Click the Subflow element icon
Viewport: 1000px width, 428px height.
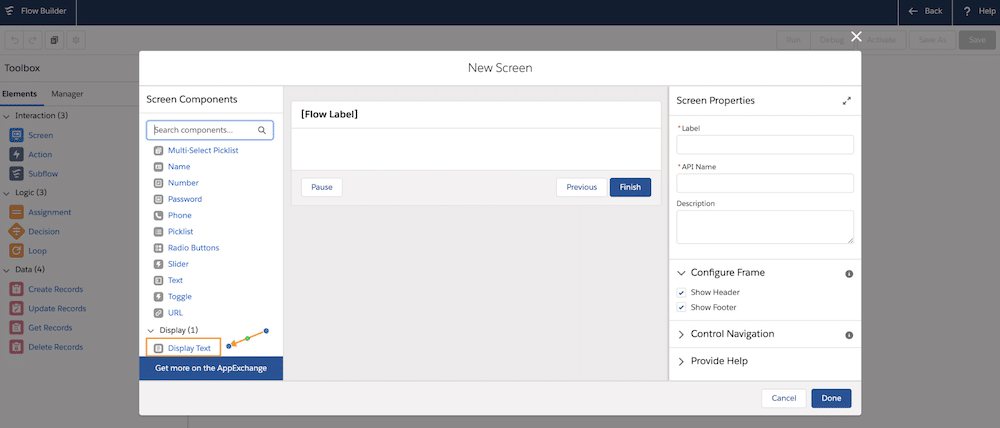(x=17, y=173)
